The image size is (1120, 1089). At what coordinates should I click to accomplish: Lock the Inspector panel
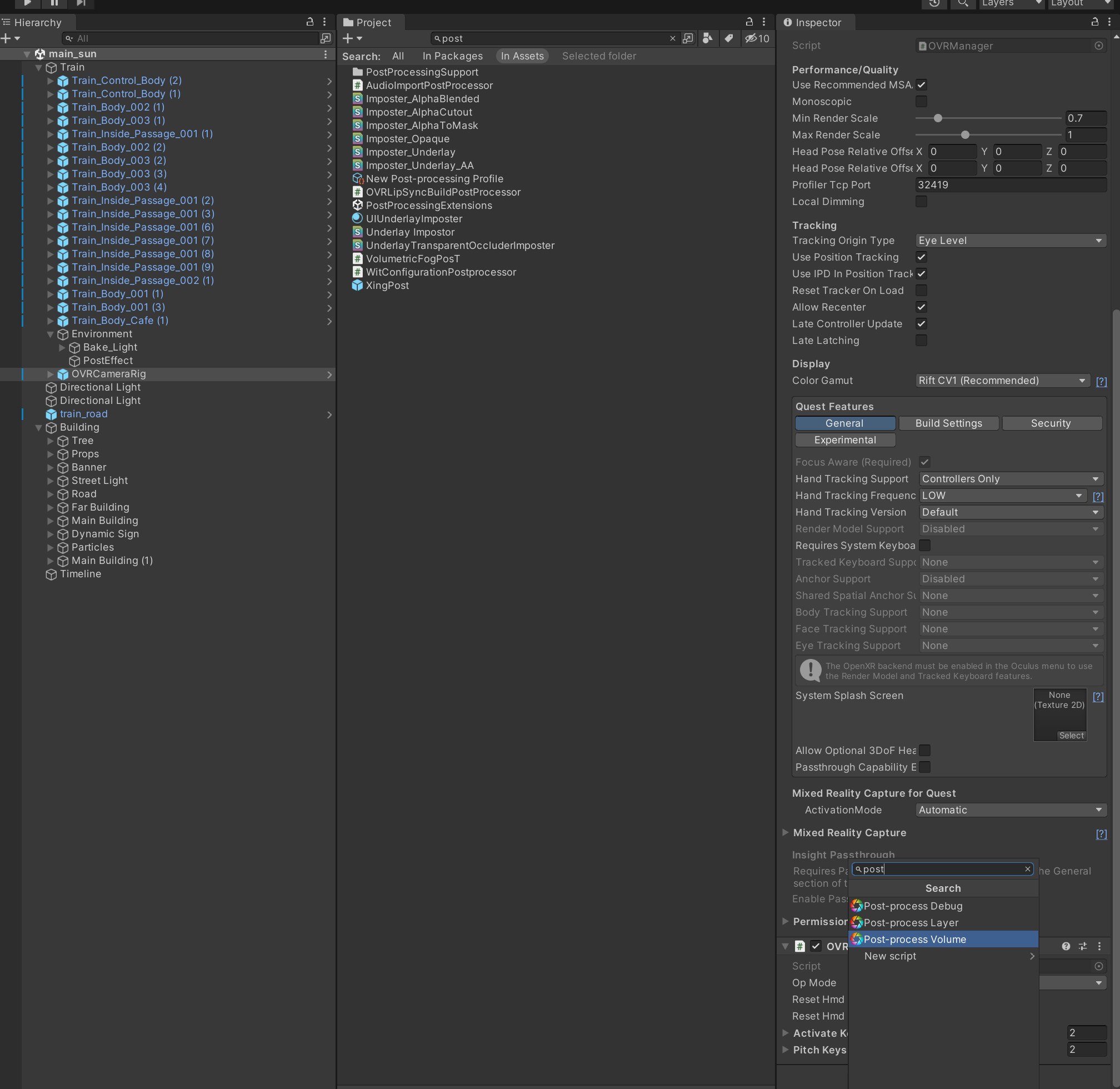1094,22
